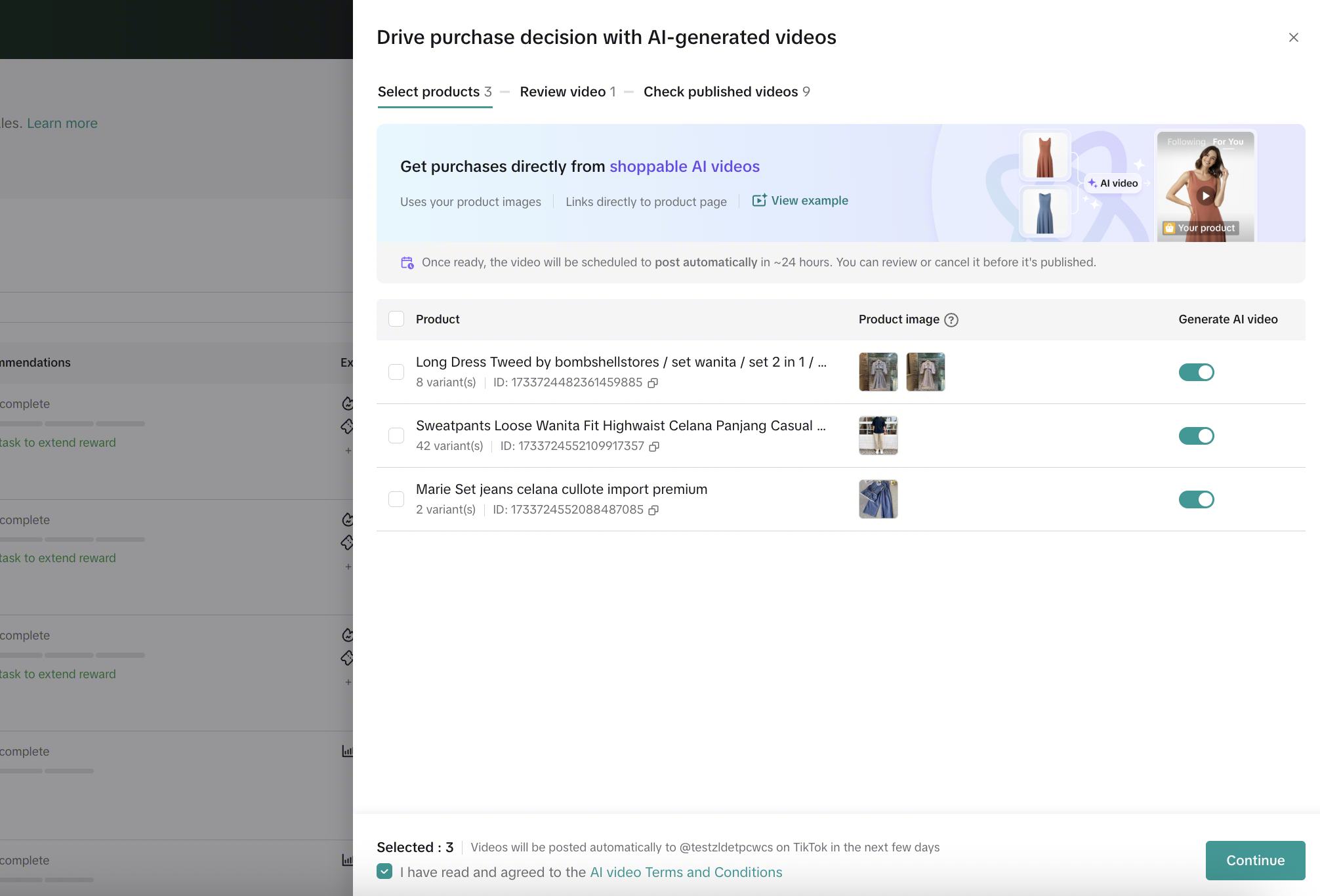1320x896 pixels.
Task: Open the first Long Dress Tweed thumbnail
Action: [x=878, y=372]
